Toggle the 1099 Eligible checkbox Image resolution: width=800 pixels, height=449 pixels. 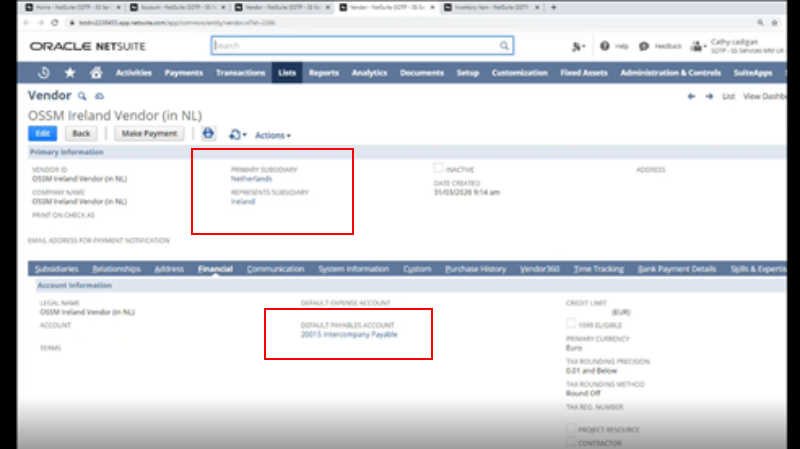point(571,323)
